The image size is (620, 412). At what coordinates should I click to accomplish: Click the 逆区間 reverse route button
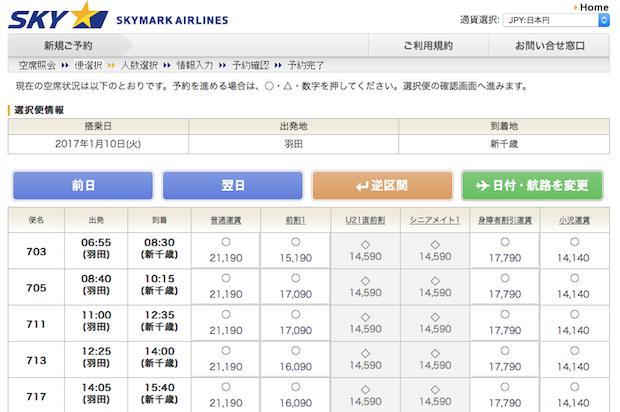(381, 186)
